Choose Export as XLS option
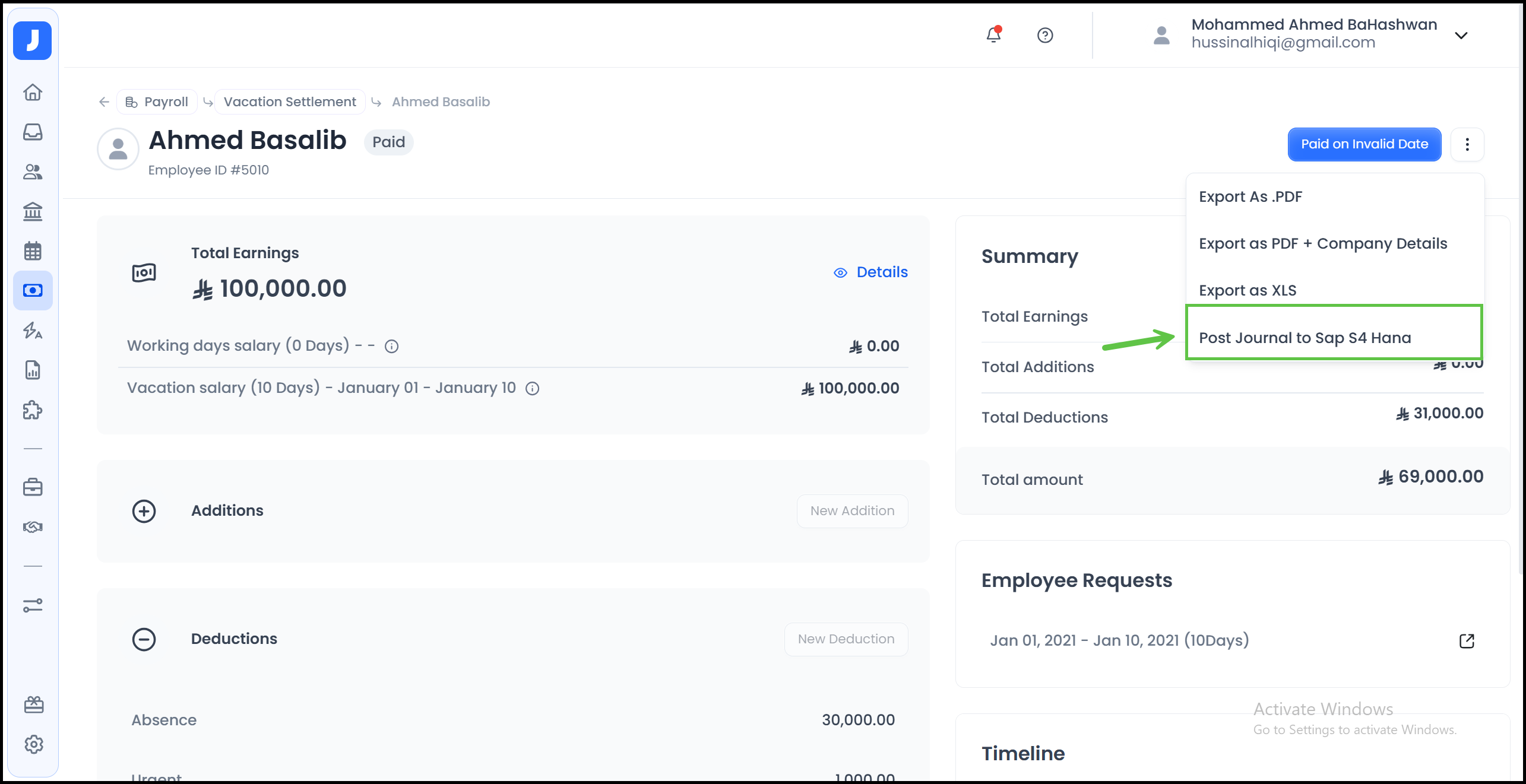This screenshot has height=784, width=1526. point(1248,290)
